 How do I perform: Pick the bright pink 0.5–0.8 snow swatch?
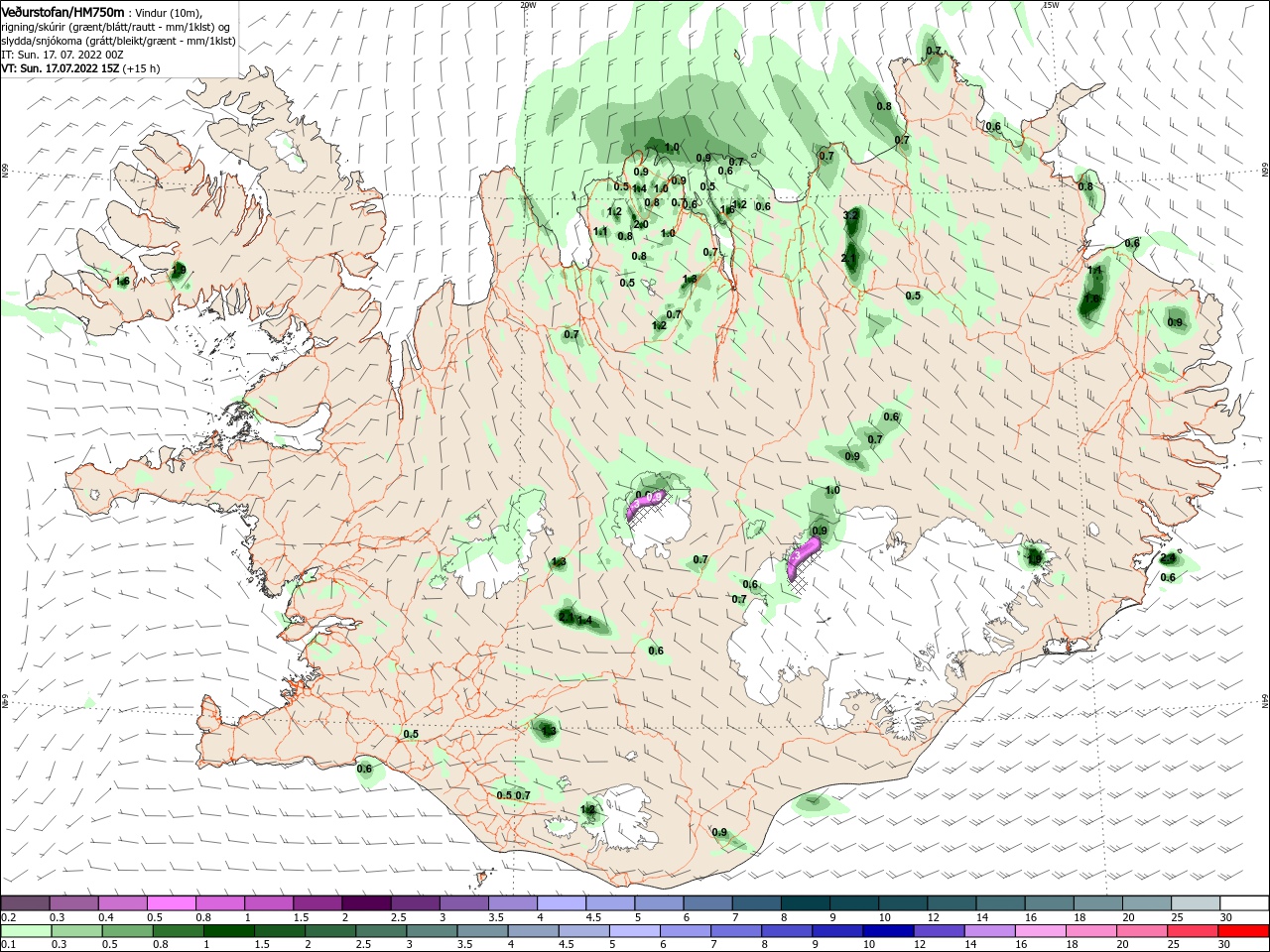coord(170,903)
